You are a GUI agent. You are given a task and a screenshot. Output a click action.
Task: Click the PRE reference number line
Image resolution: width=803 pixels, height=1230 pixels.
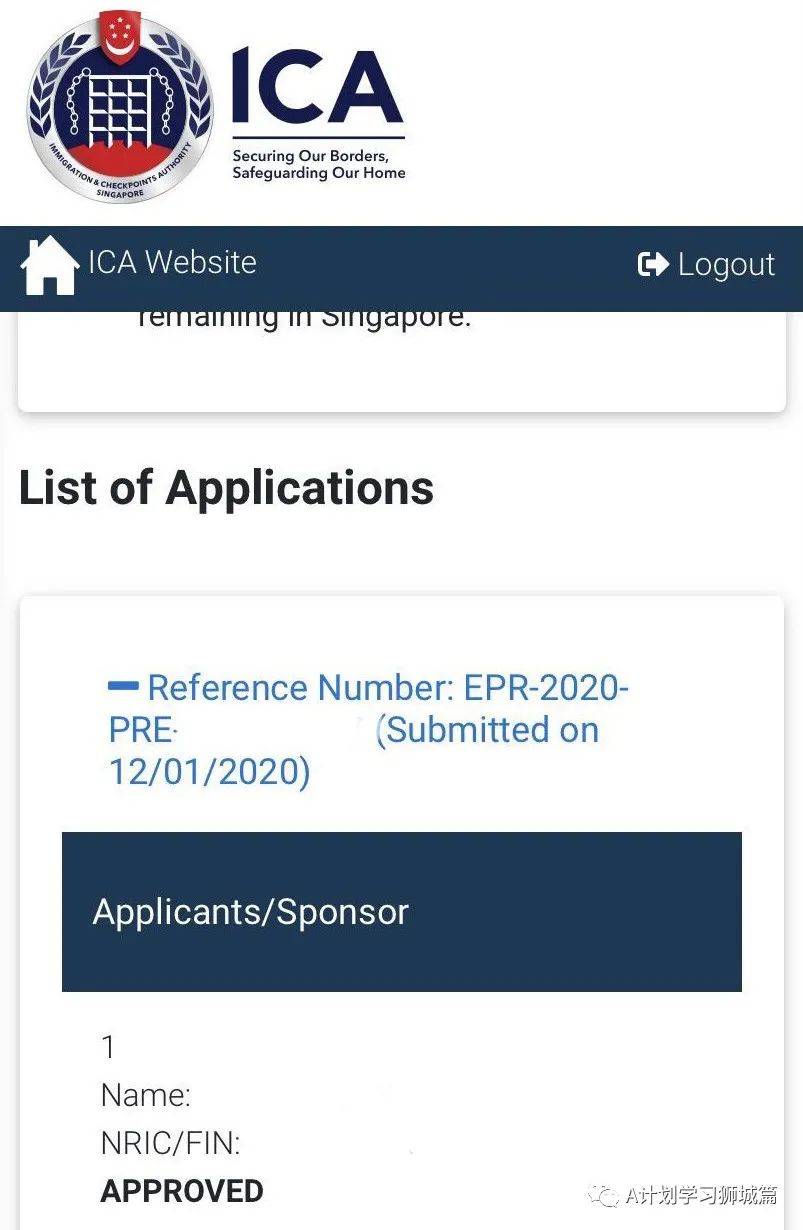[x=141, y=730]
